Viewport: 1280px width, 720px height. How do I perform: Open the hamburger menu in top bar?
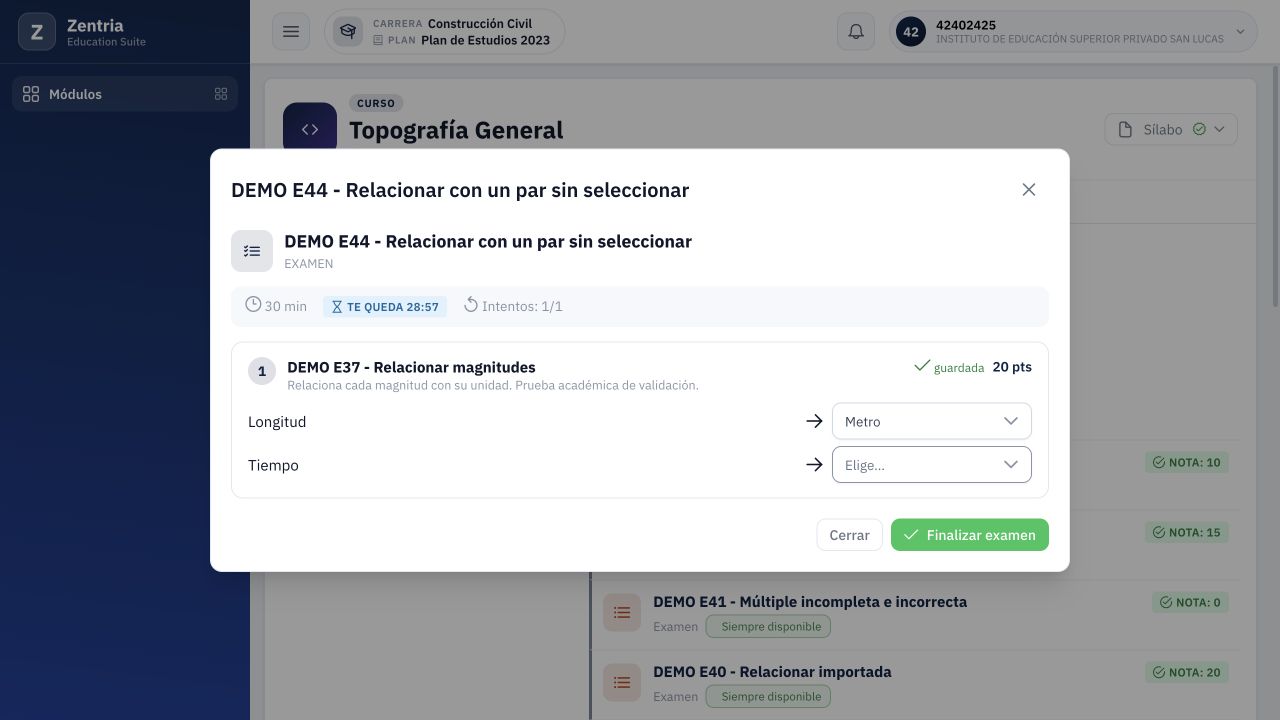[x=291, y=32]
